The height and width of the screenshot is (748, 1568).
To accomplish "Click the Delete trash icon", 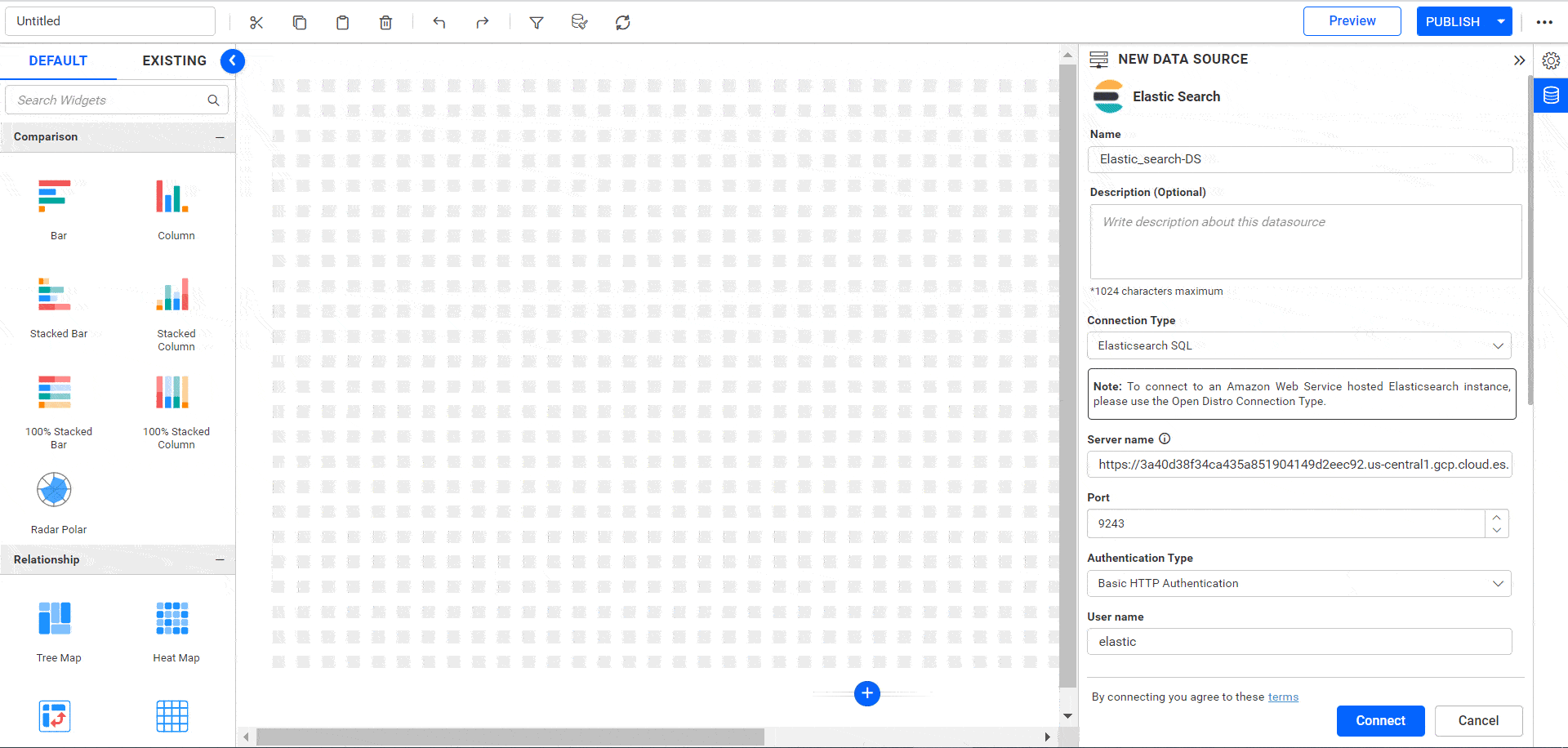I will [385, 23].
